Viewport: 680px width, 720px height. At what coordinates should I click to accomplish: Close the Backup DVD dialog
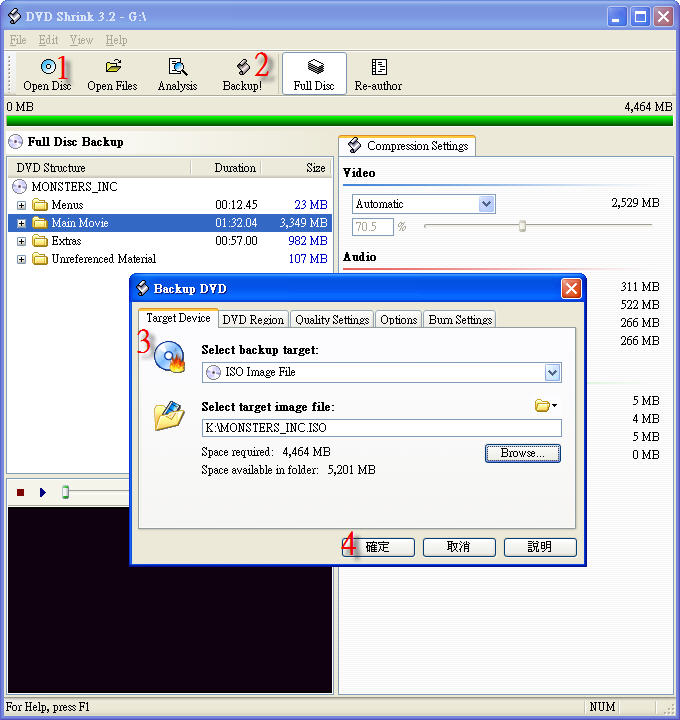571,289
